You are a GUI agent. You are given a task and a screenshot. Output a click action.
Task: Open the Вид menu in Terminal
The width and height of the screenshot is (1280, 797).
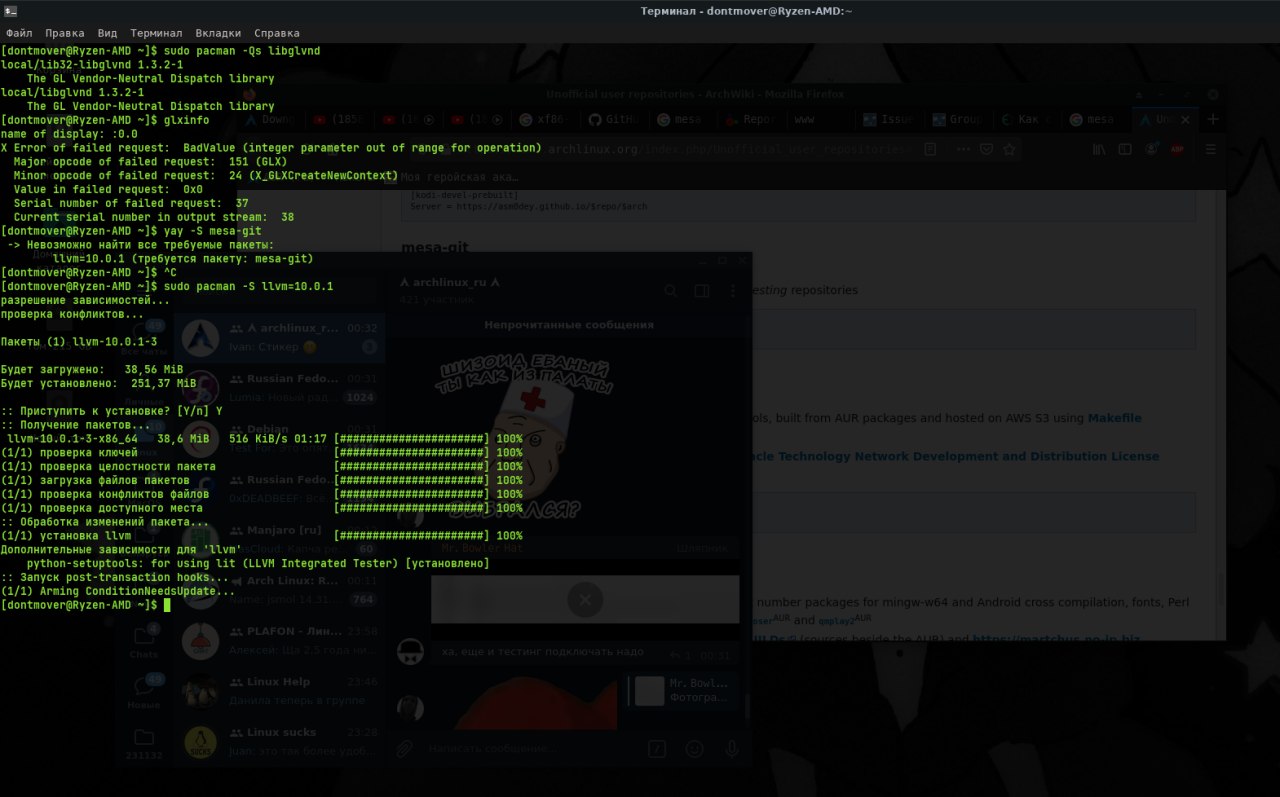click(108, 33)
